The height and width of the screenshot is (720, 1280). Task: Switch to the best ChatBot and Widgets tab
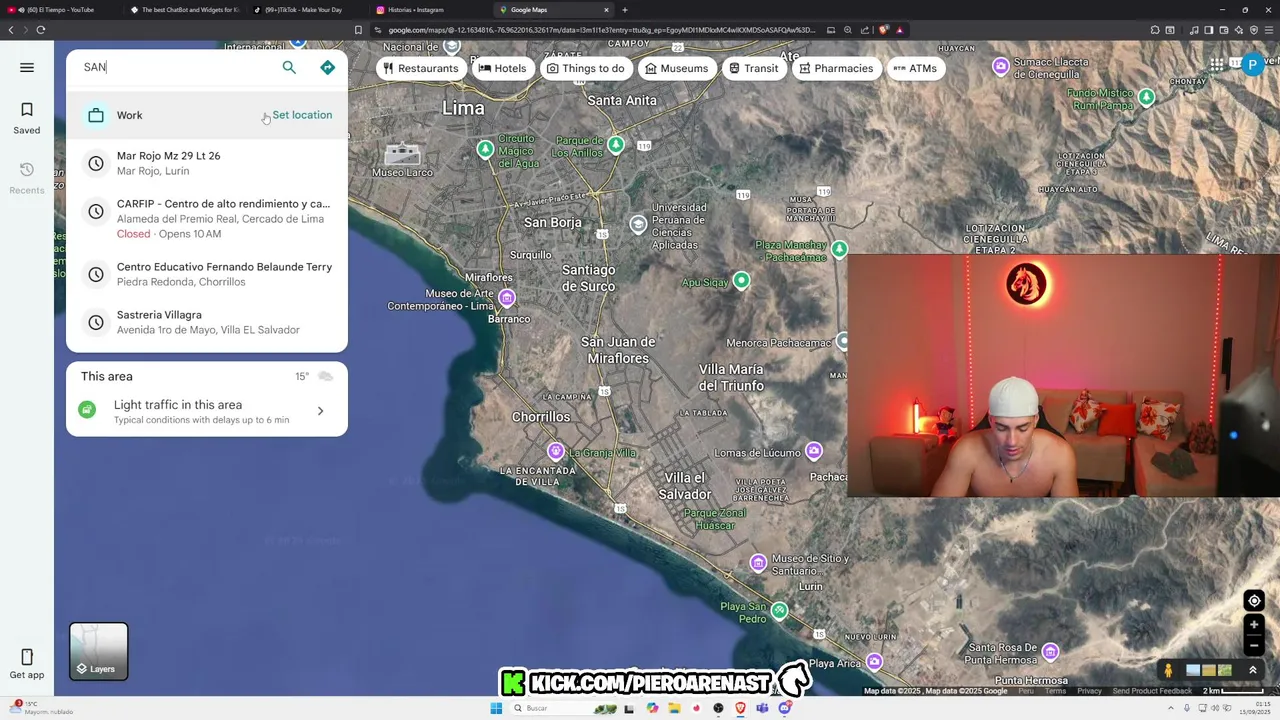pos(185,10)
